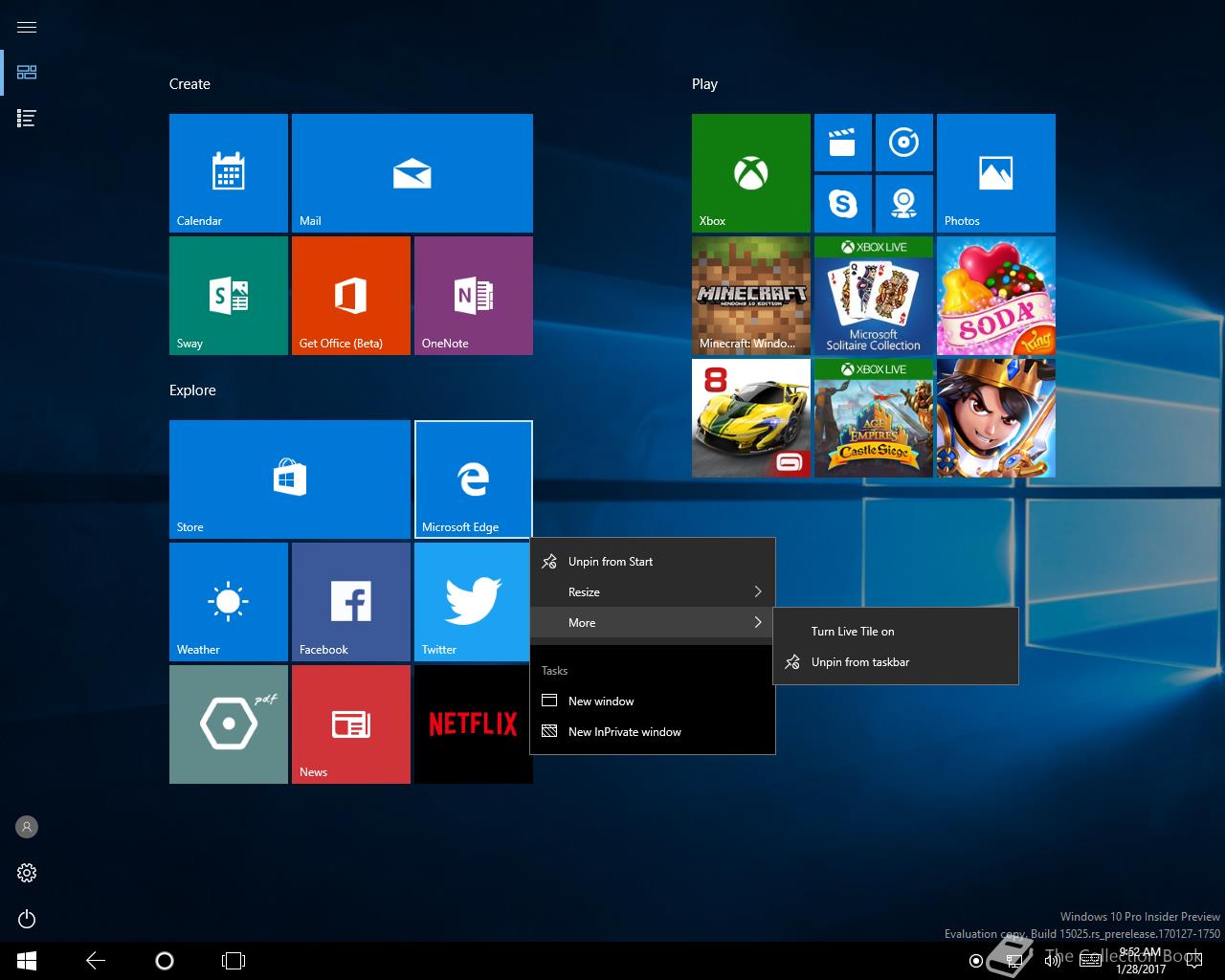Open the hexagon PDF app tile
The height and width of the screenshot is (980, 1225).
coord(229,724)
